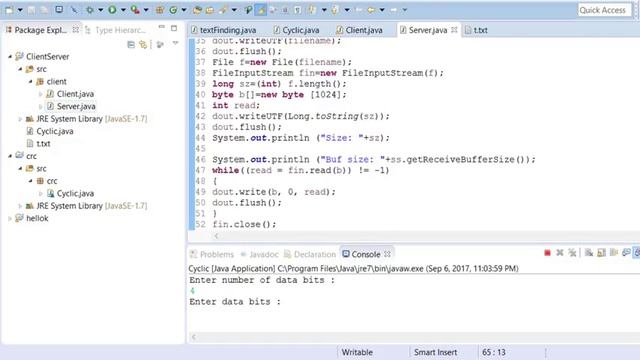Close the Server.java editor tab
The height and width of the screenshot is (360, 640).
click(x=454, y=30)
